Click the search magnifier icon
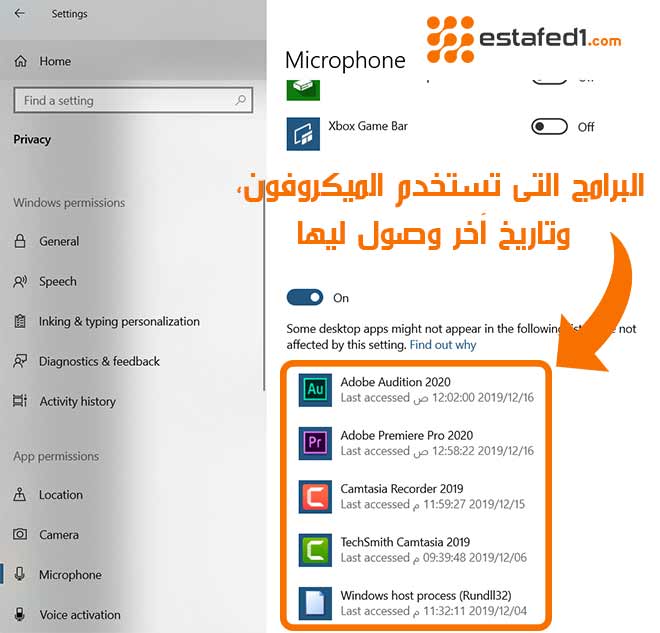The image size is (660, 633). tap(240, 100)
